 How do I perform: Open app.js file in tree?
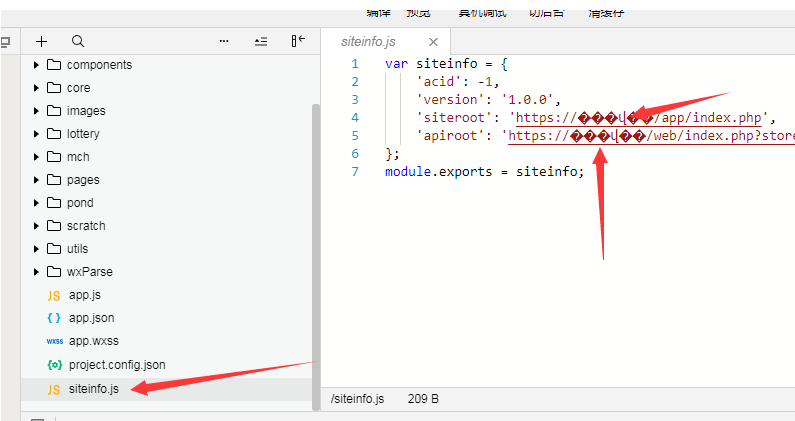85,295
